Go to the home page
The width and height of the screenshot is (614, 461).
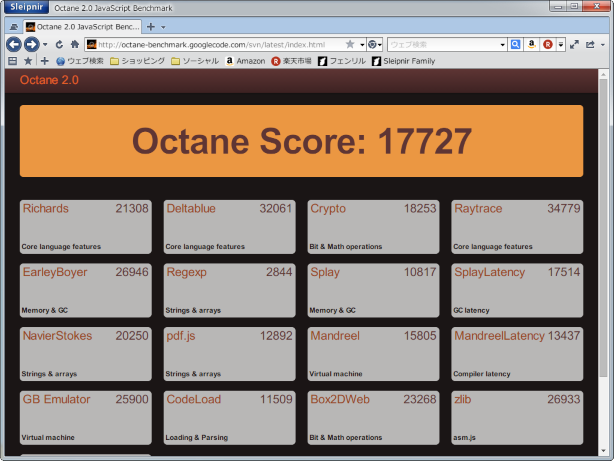[75, 44]
